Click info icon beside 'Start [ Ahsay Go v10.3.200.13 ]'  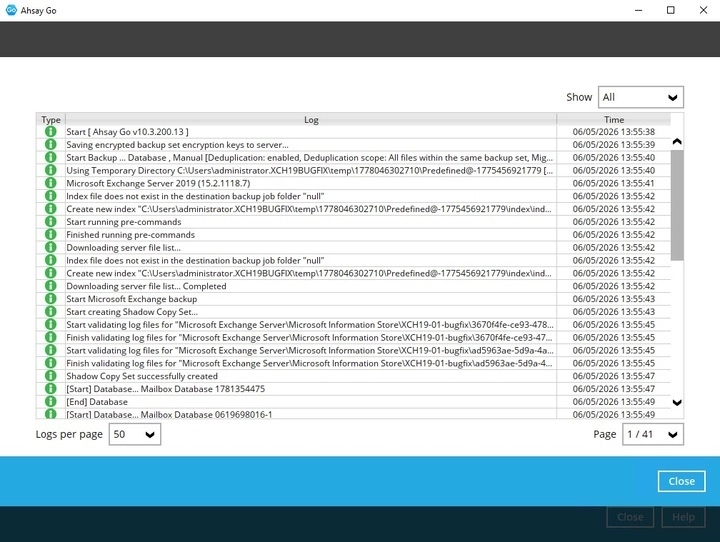pyautogui.click(x=51, y=132)
